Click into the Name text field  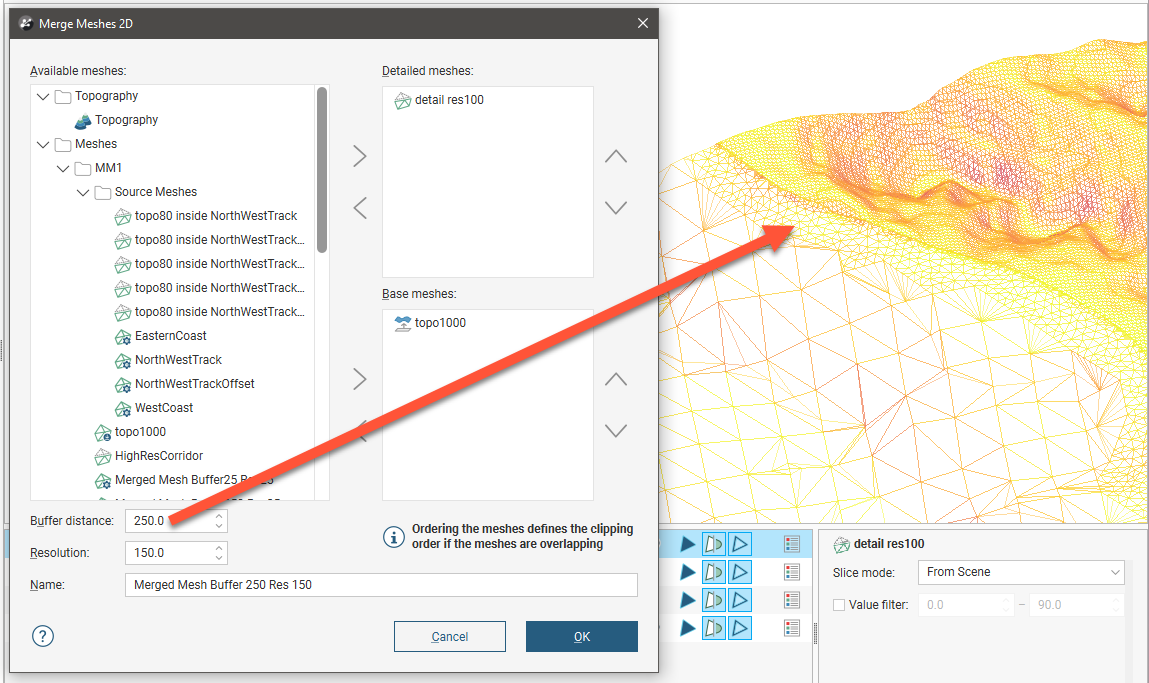(380, 585)
